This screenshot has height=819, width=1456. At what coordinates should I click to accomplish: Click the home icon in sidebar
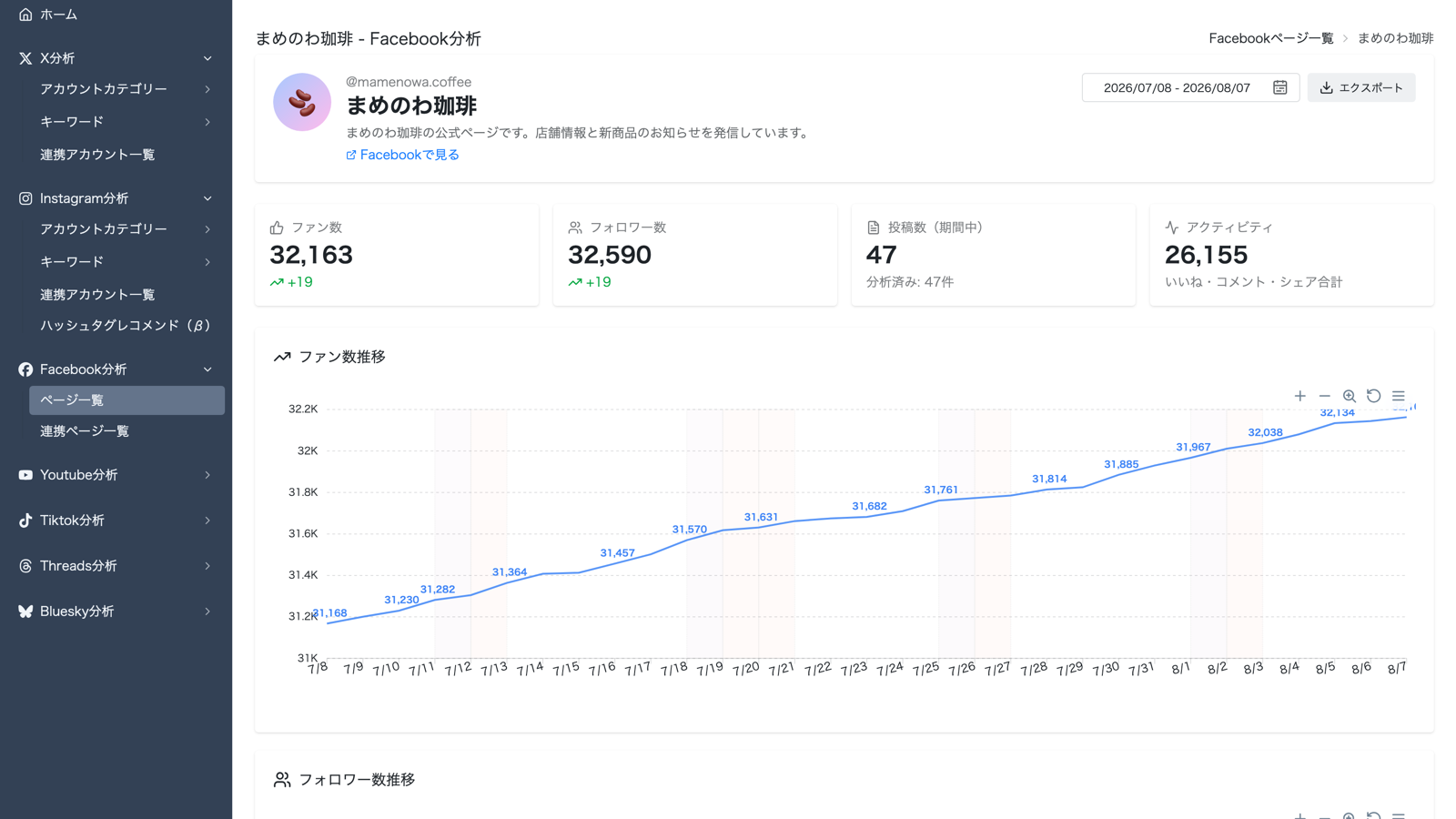coord(25,15)
